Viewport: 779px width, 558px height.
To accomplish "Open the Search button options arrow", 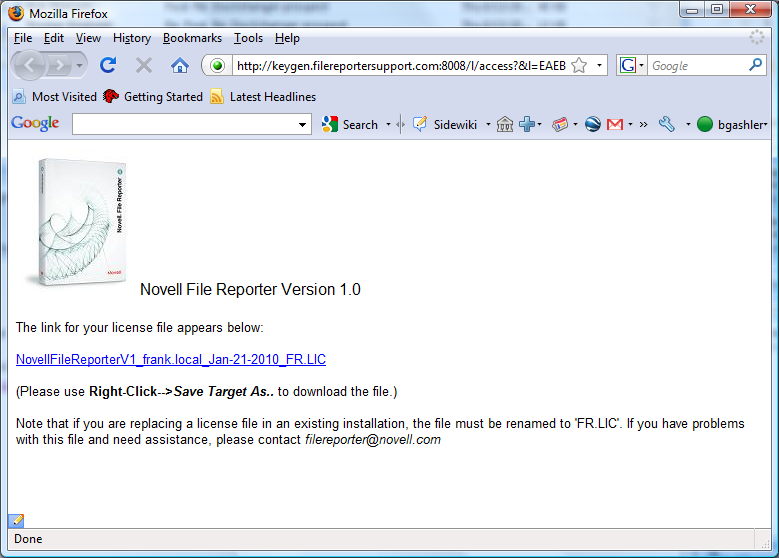I will (x=389, y=125).
